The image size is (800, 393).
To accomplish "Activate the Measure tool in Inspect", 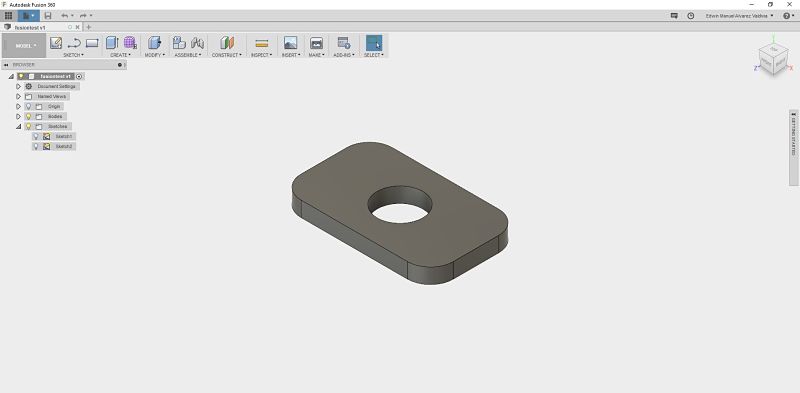I will coord(262,43).
